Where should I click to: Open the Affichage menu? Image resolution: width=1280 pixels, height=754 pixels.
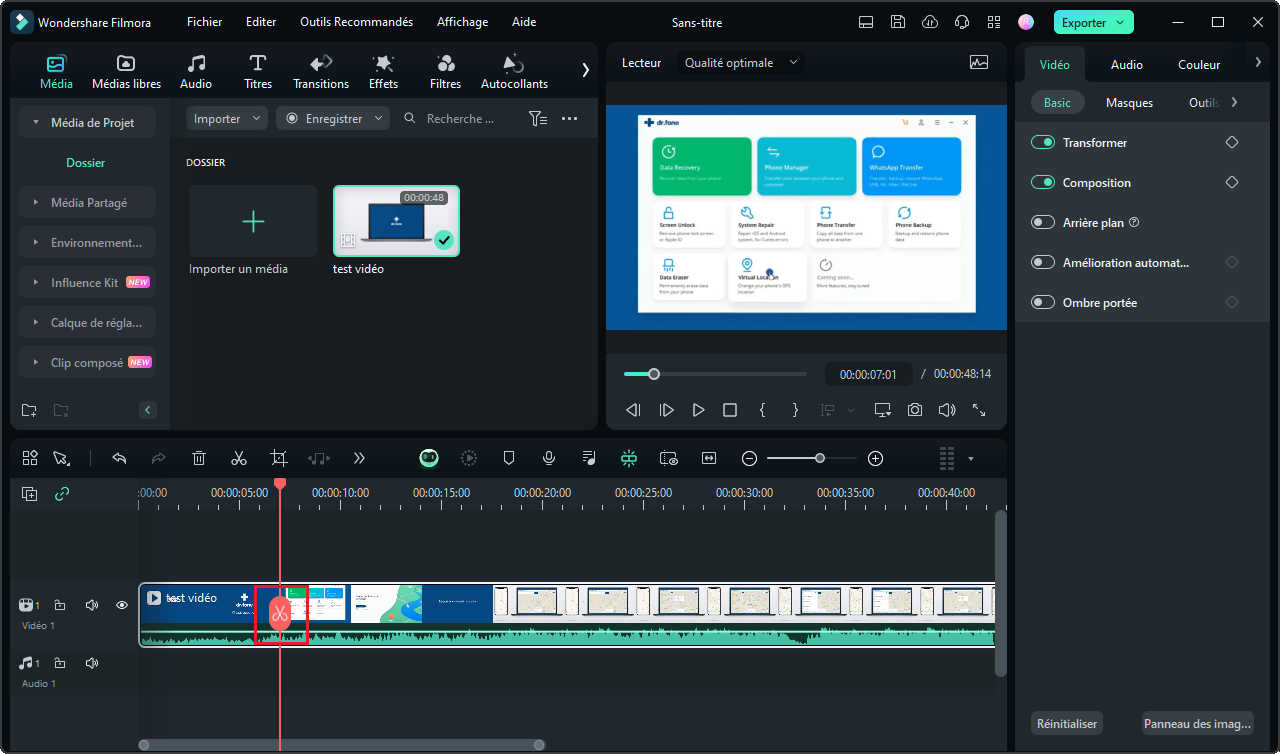(463, 22)
